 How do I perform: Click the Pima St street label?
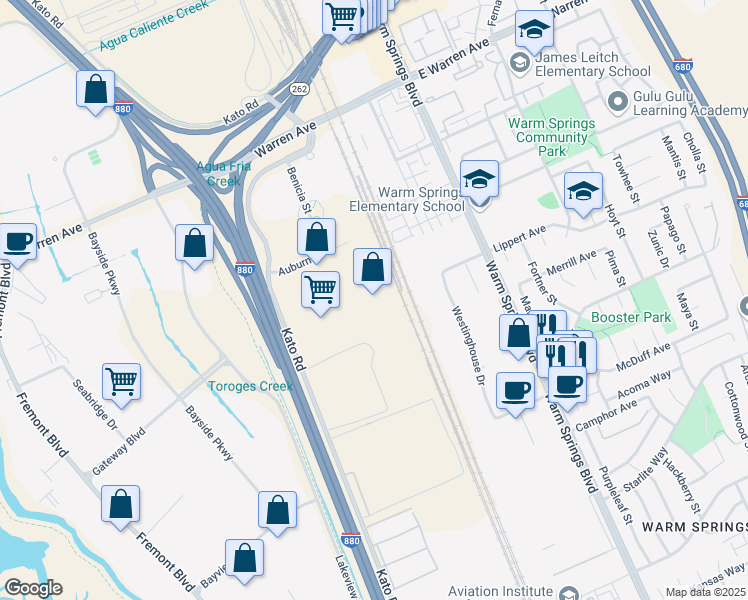pos(615,268)
